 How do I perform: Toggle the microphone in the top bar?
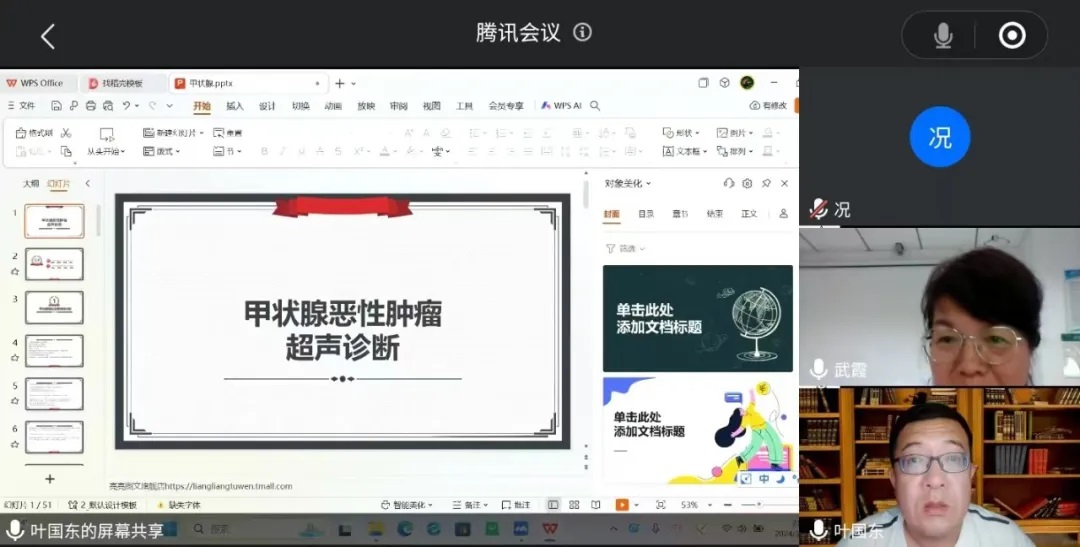click(x=943, y=35)
